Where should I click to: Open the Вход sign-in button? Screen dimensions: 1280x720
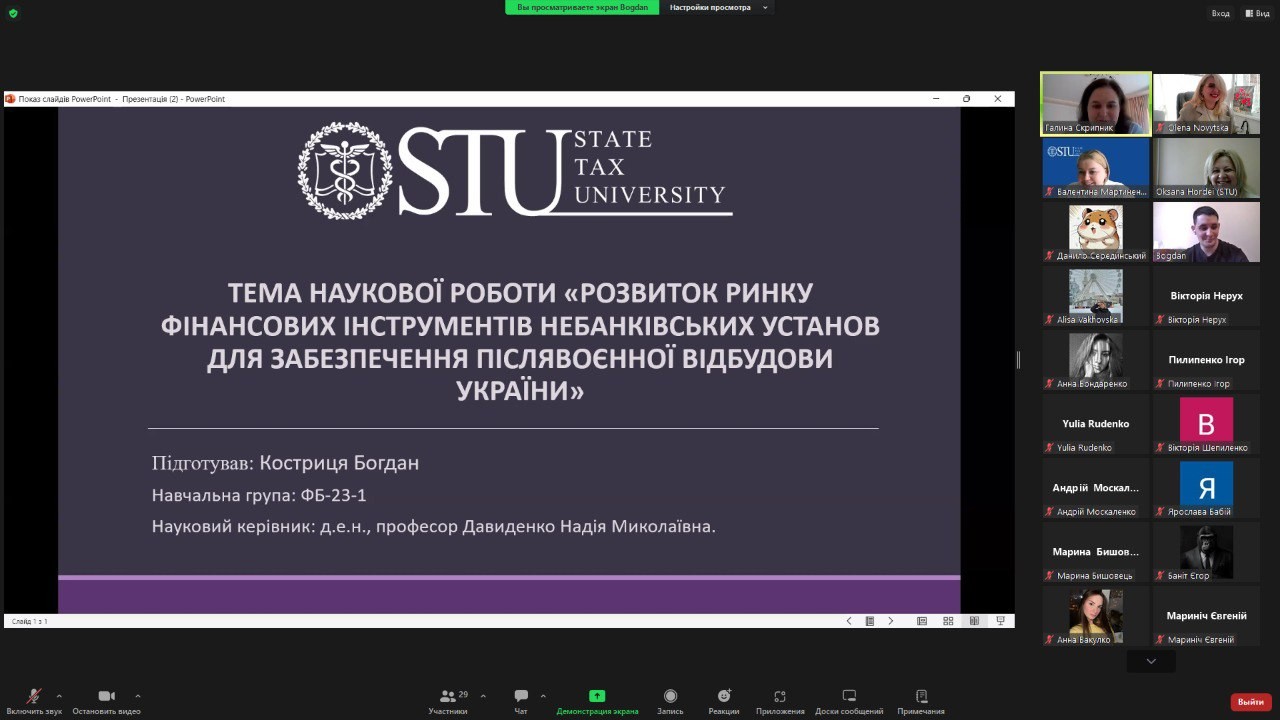[x=1220, y=13]
